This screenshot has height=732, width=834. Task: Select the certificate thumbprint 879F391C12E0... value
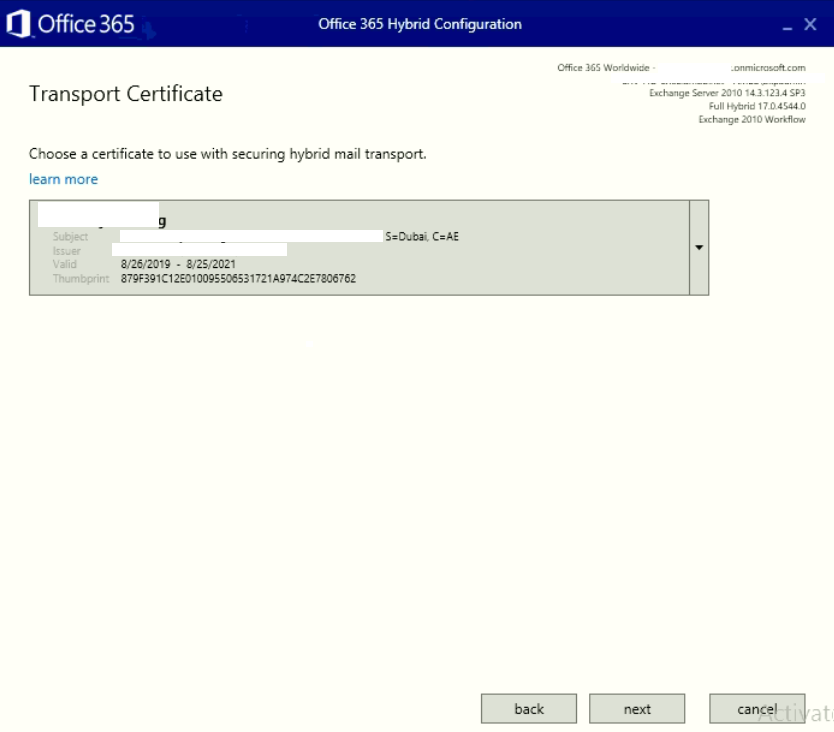click(238, 279)
